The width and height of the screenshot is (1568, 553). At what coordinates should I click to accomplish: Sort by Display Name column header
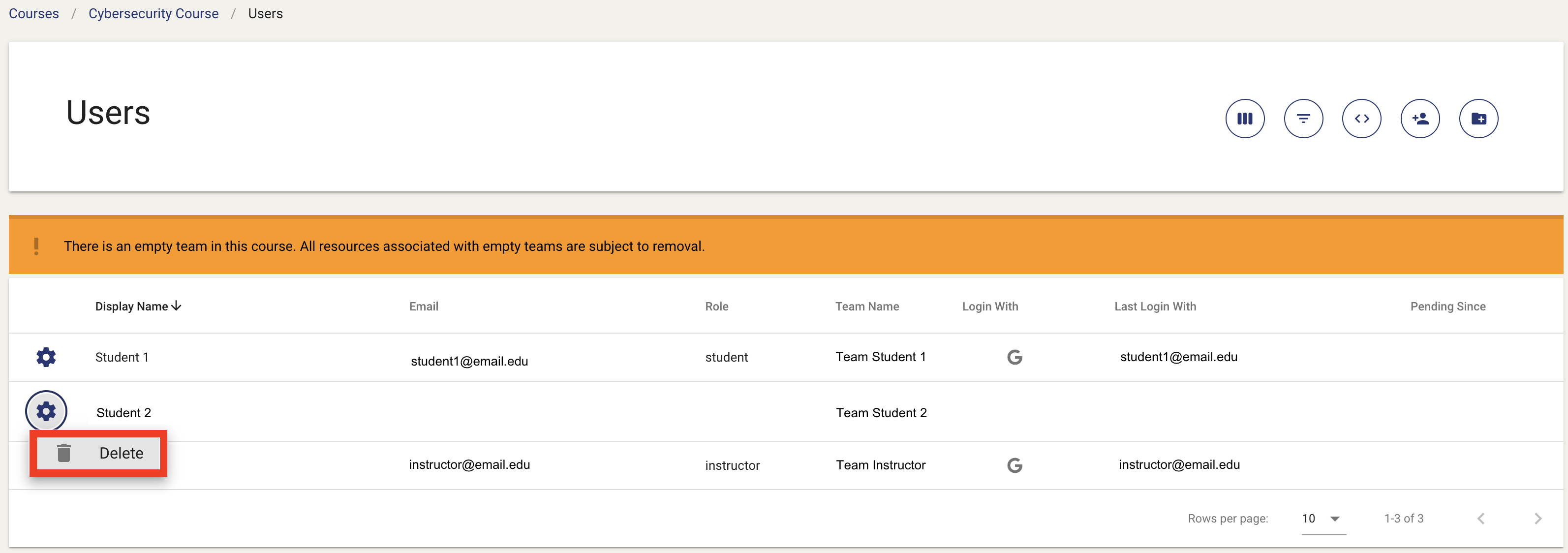[131, 307]
